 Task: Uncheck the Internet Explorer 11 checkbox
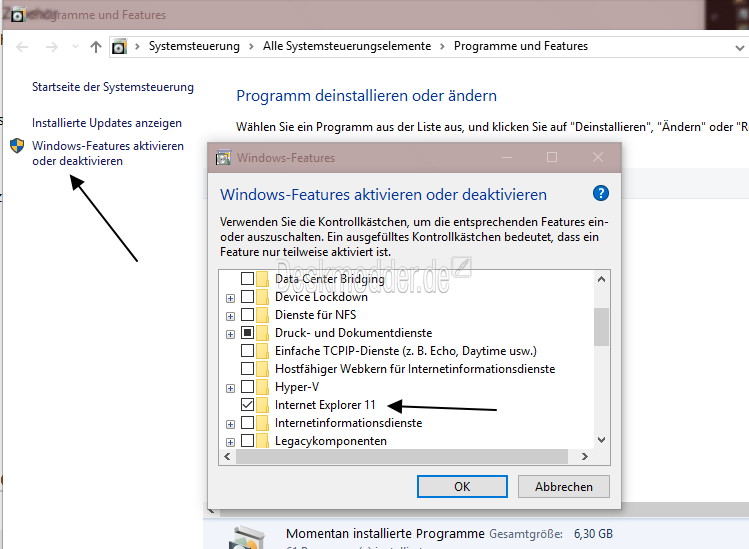click(247, 405)
